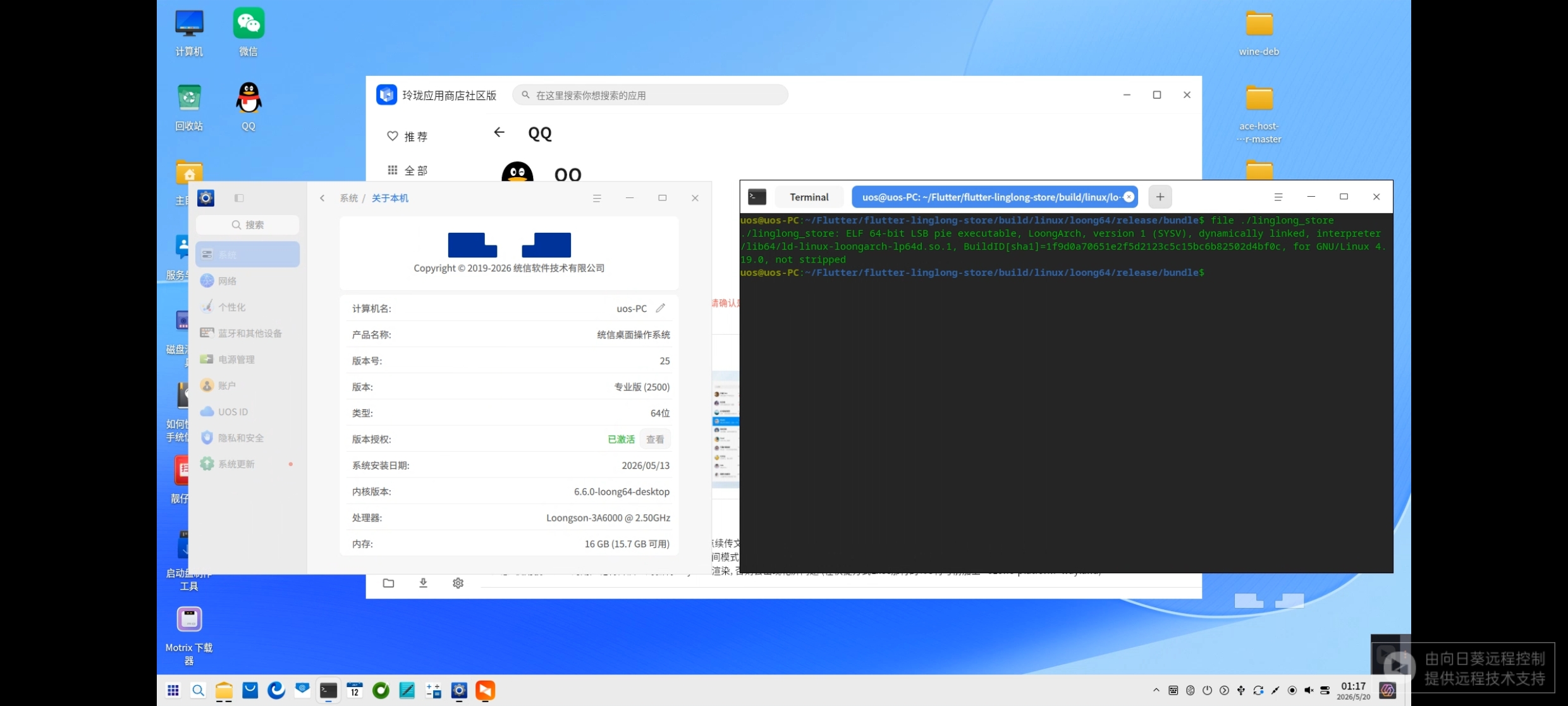Open the calendar app in the taskbar

355,690
